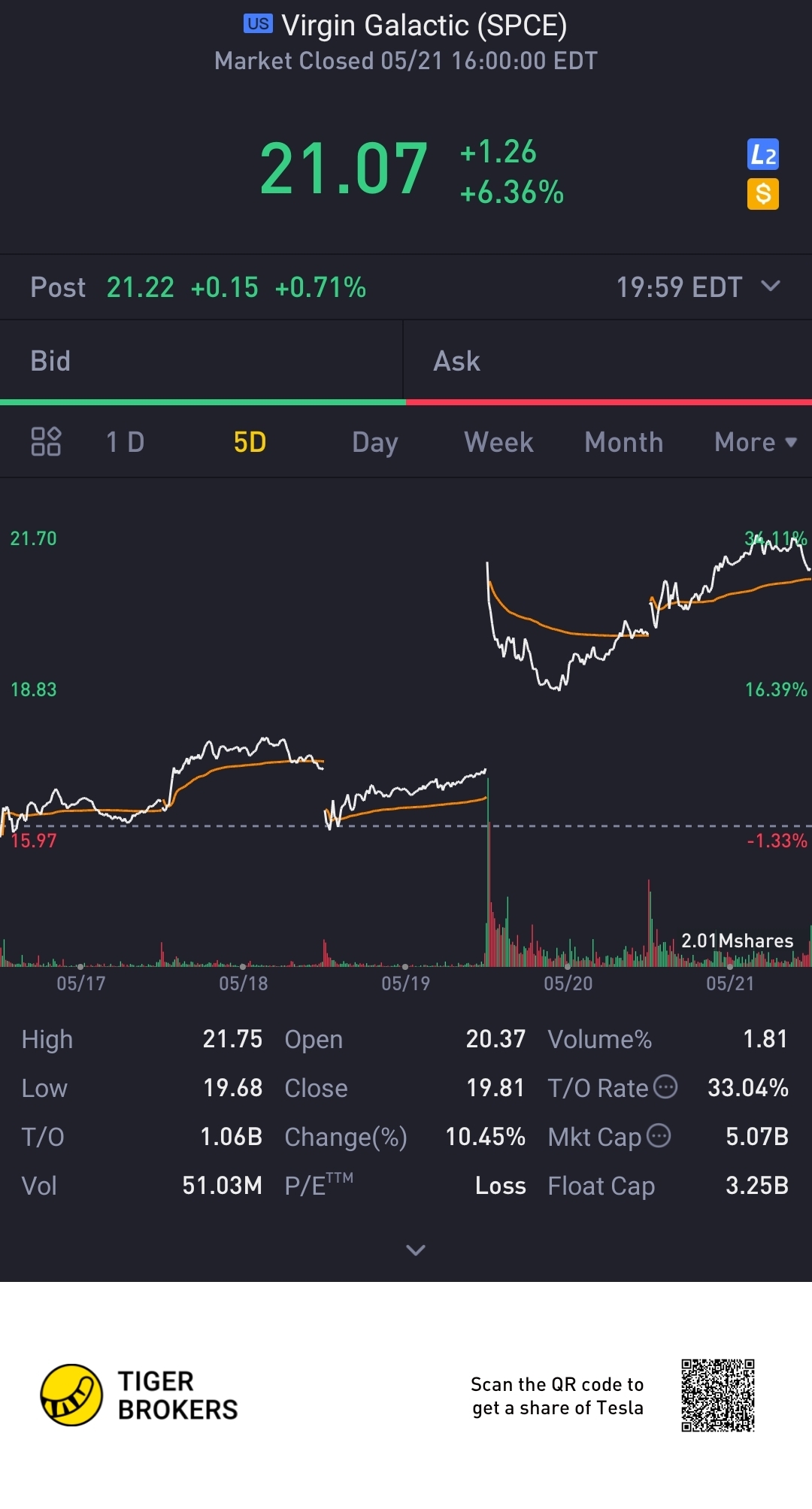Expand post-market time dropdown chevron
Screen dimensions: 812x1509
click(x=771, y=286)
